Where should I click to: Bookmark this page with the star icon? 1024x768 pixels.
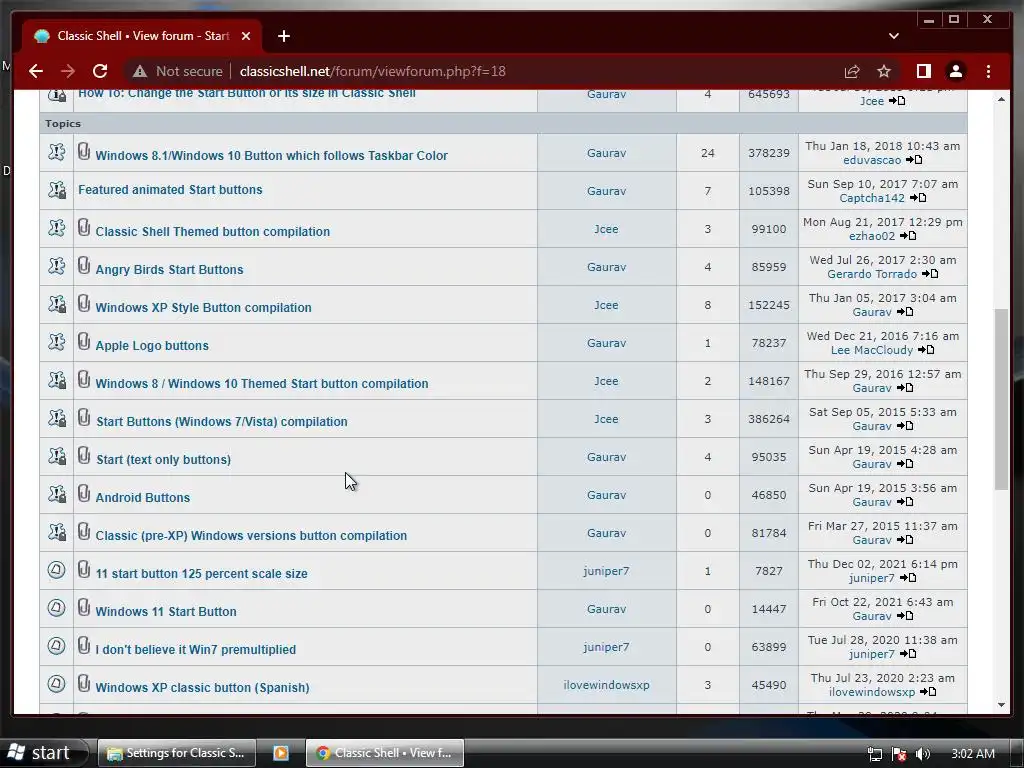click(x=884, y=71)
